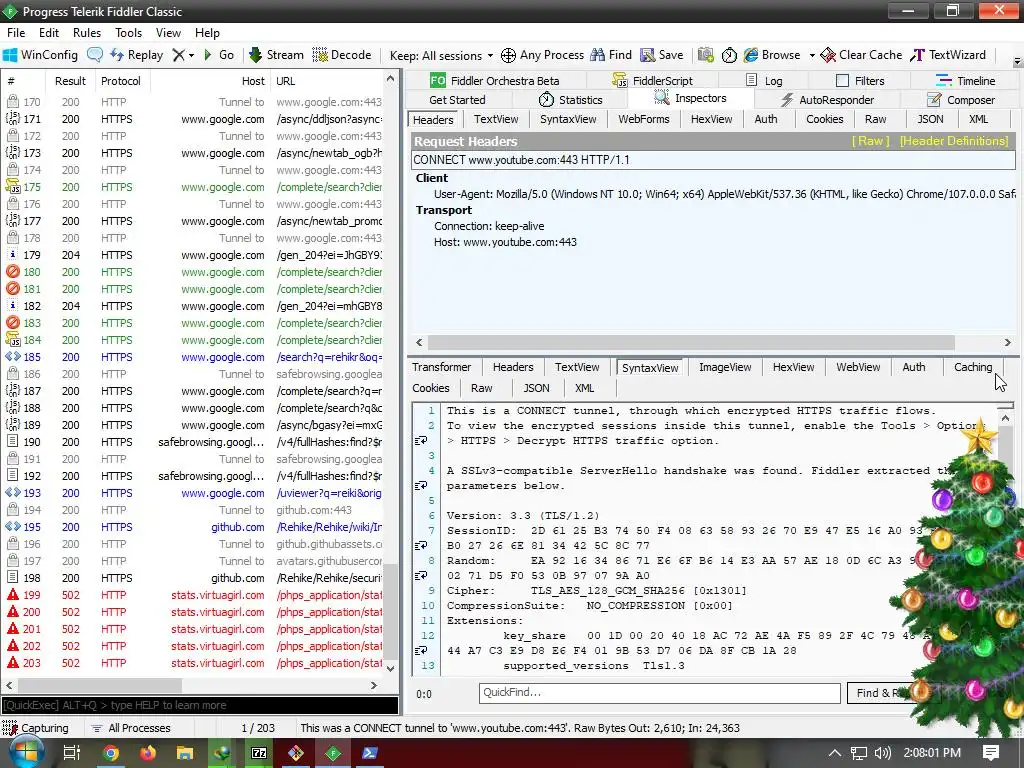The image size is (1024, 768).
Task: Click the warning icon of session 203
Action: (x=12, y=663)
